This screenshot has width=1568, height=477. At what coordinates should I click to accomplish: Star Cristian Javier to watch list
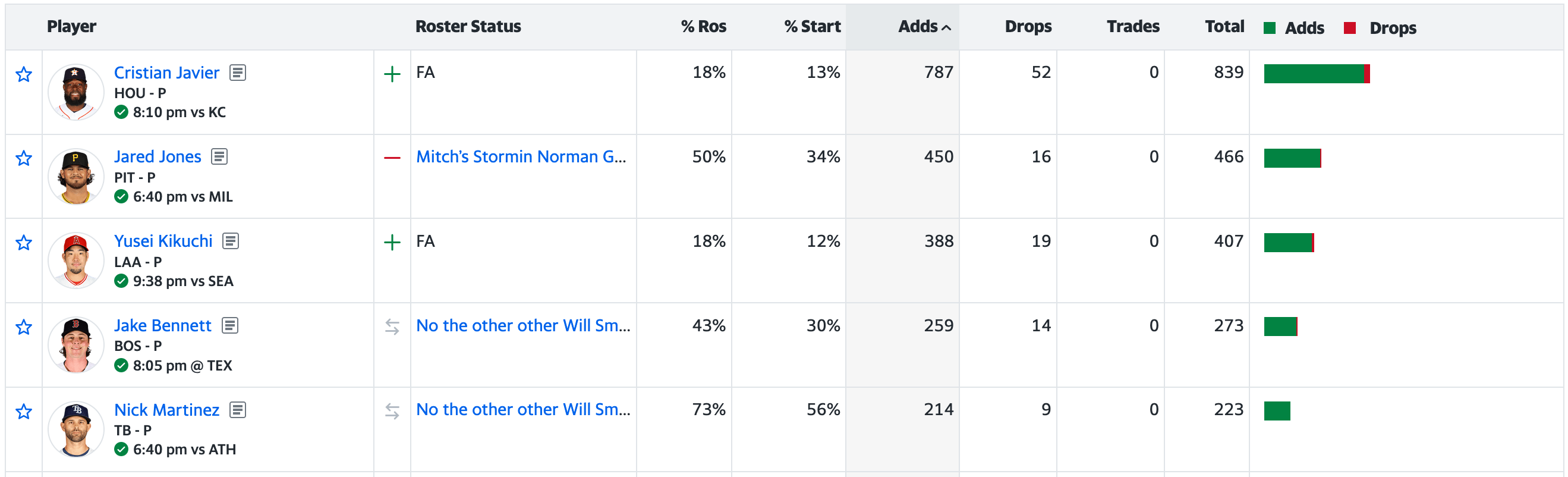(24, 74)
